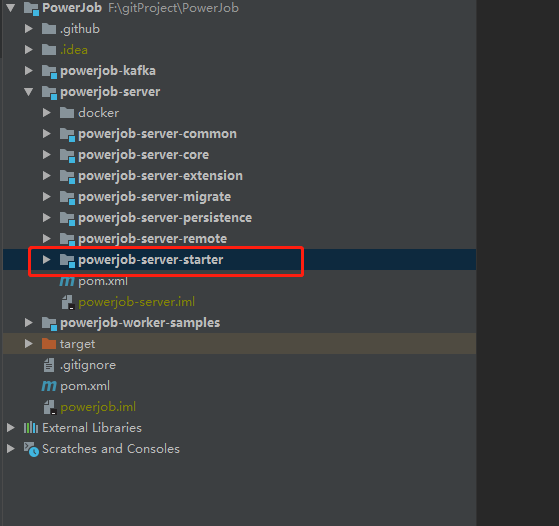The height and width of the screenshot is (526, 559).
Task: Select the docker folder name
Action: click(99, 113)
